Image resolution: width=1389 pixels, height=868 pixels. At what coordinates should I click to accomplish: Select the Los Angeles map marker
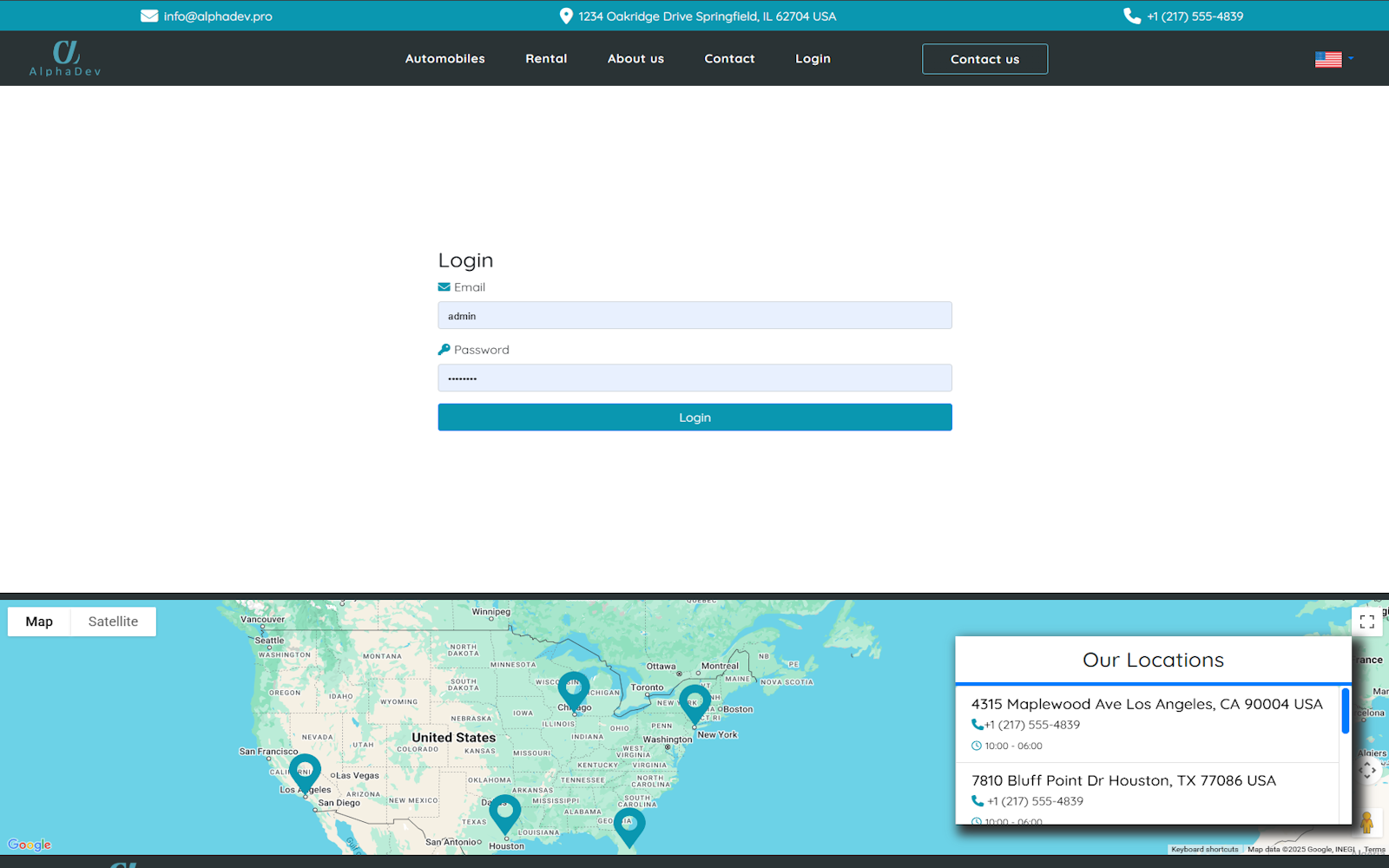pyautogui.click(x=305, y=772)
